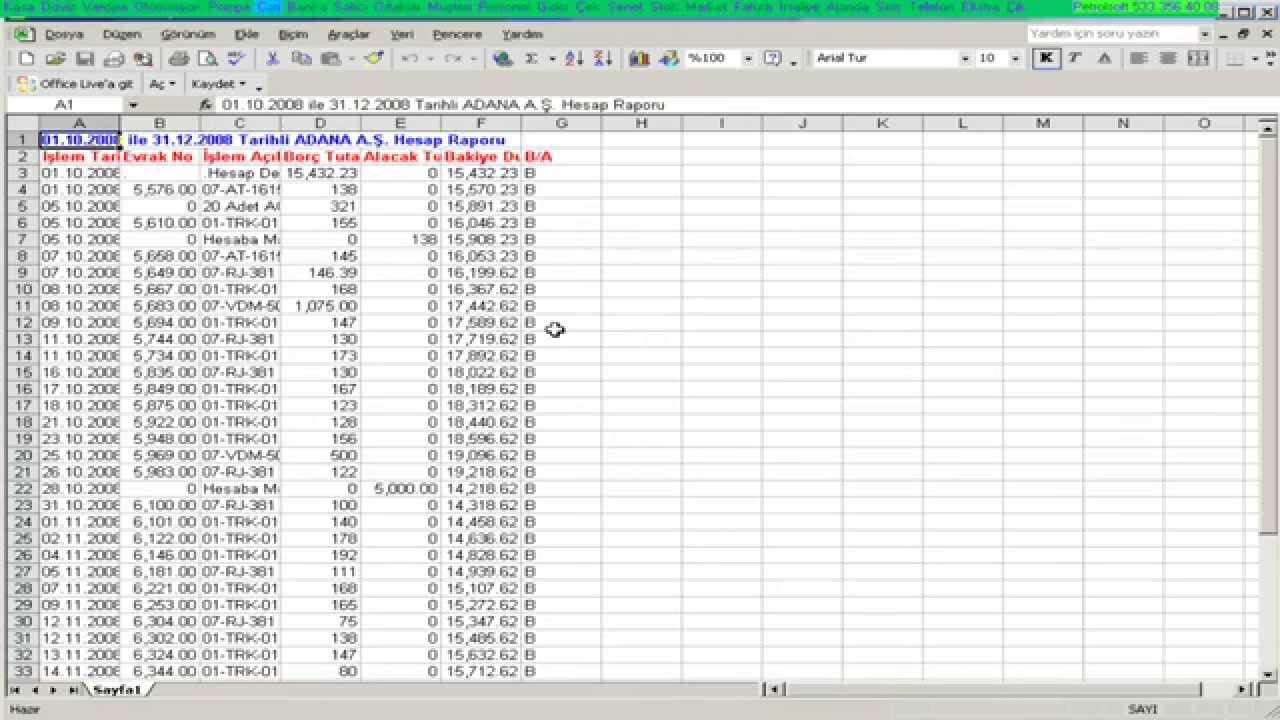1280x720 pixels.
Task: Open Print Preview from the toolbar
Action: pos(207,59)
